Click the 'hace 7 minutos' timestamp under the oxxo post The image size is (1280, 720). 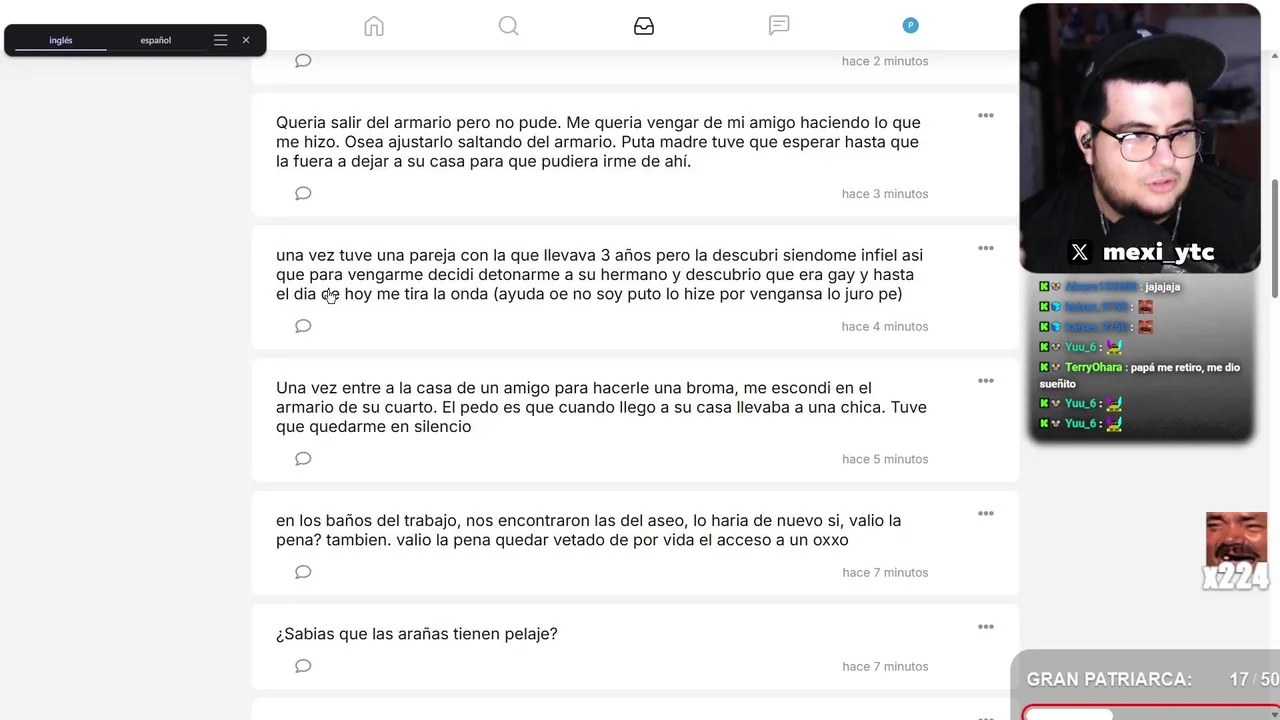pyautogui.click(x=885, y=572)
